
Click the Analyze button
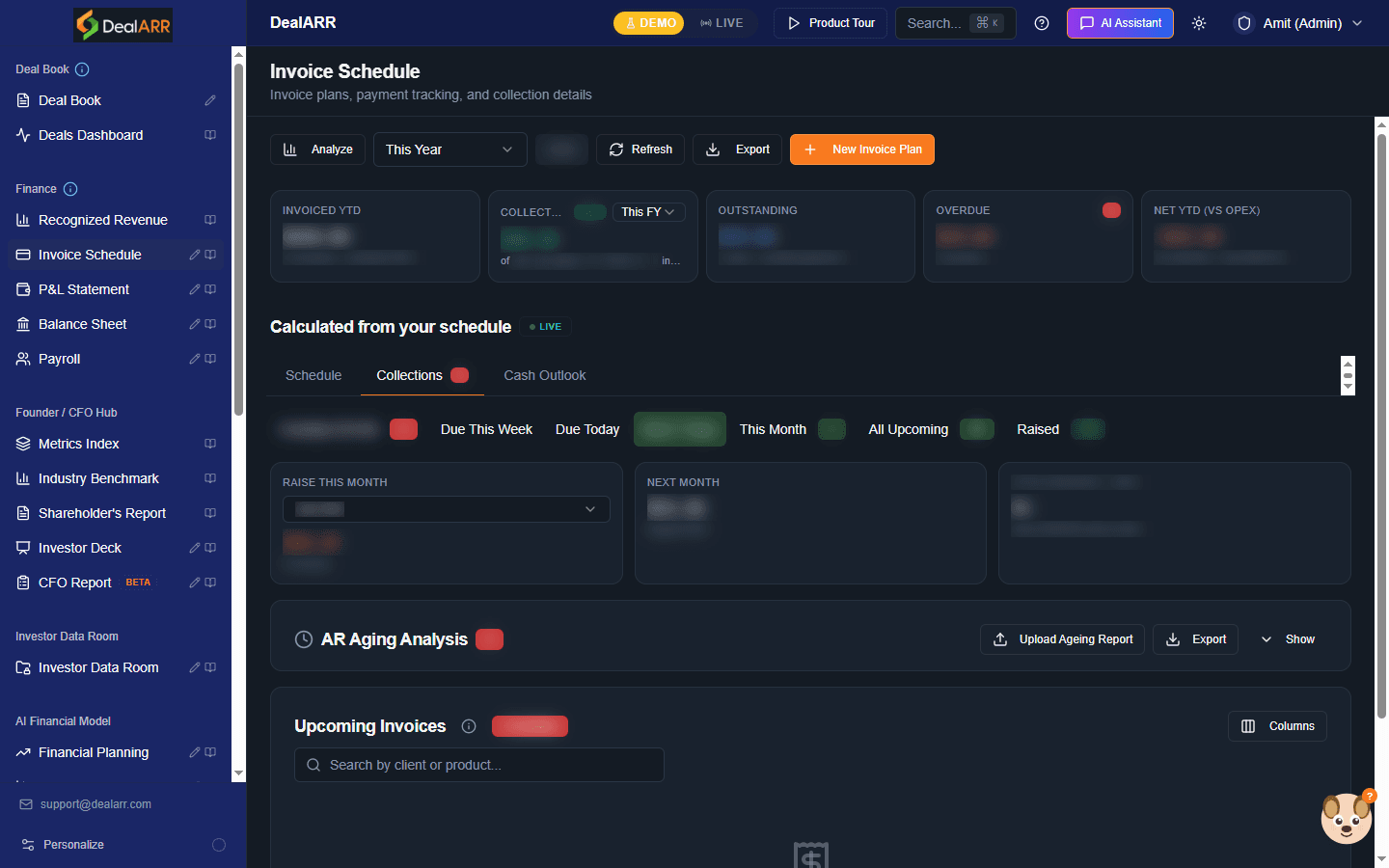point(317,149)
